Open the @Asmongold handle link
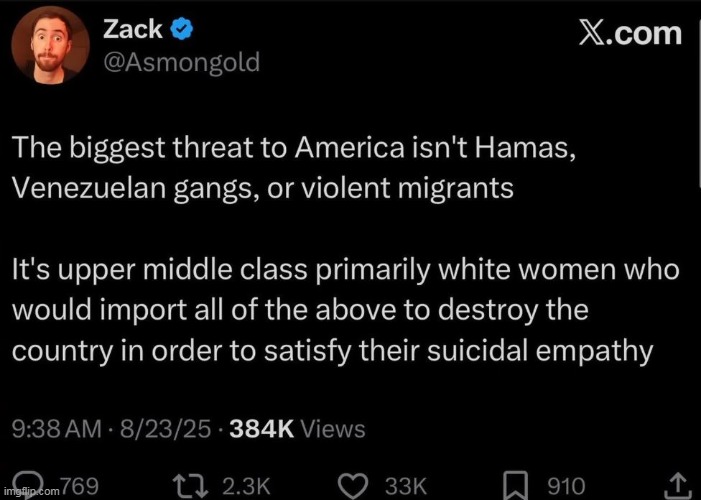The image size is (701, 500). (x=182, y=63)
